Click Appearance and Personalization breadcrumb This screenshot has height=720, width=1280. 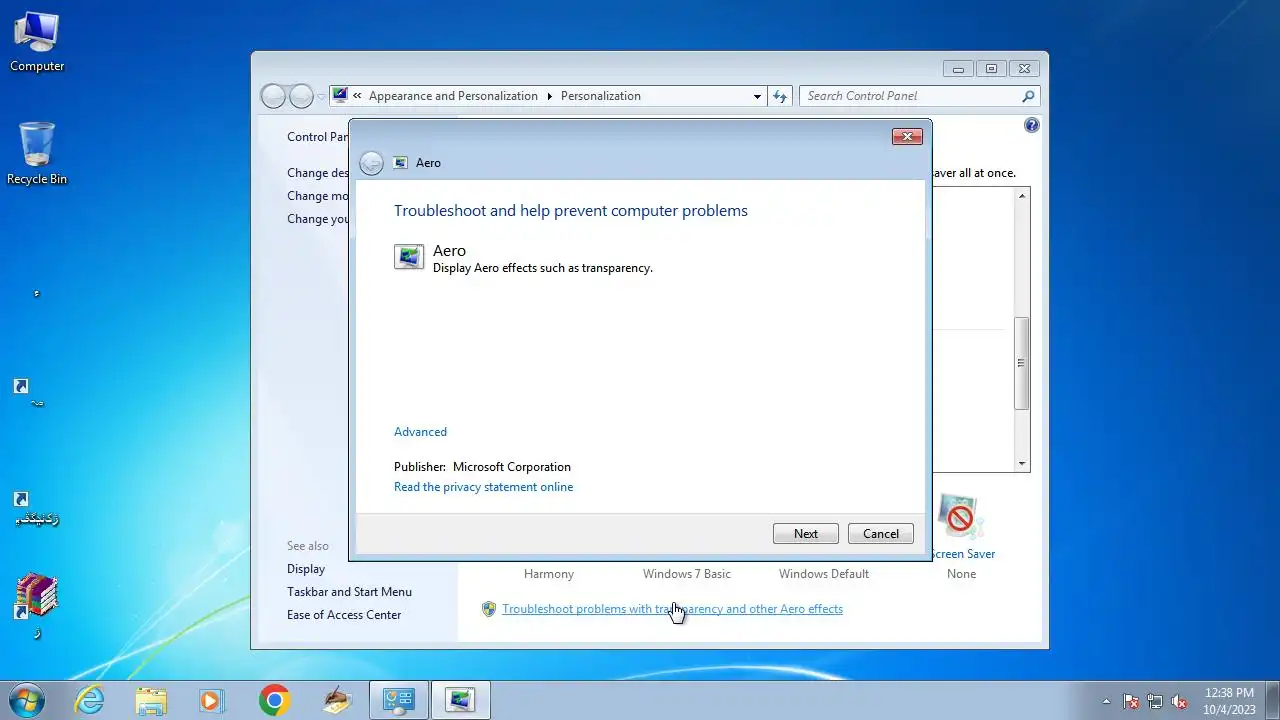pyautogui.click(x=453, y=96)
